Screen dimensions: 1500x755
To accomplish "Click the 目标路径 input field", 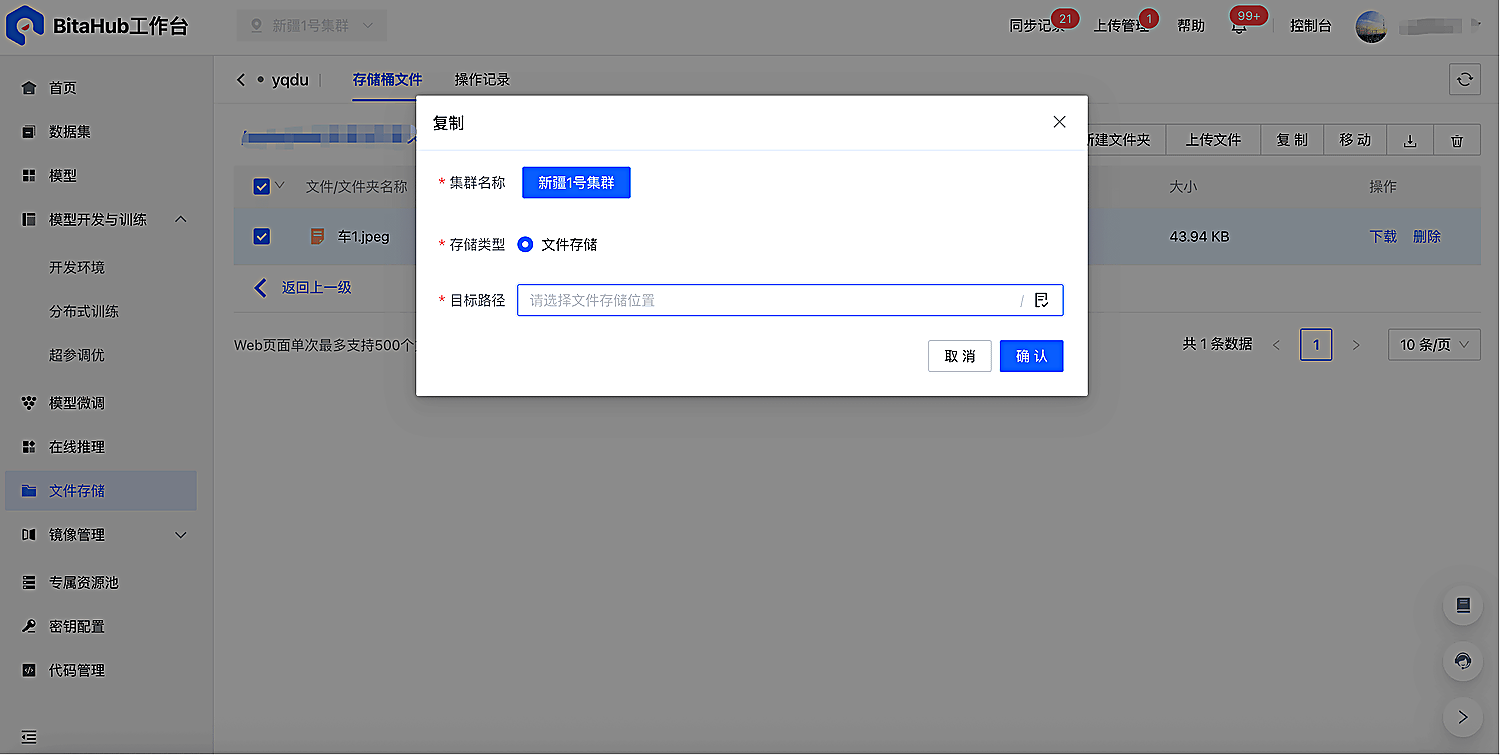I will tap(790, 300).
